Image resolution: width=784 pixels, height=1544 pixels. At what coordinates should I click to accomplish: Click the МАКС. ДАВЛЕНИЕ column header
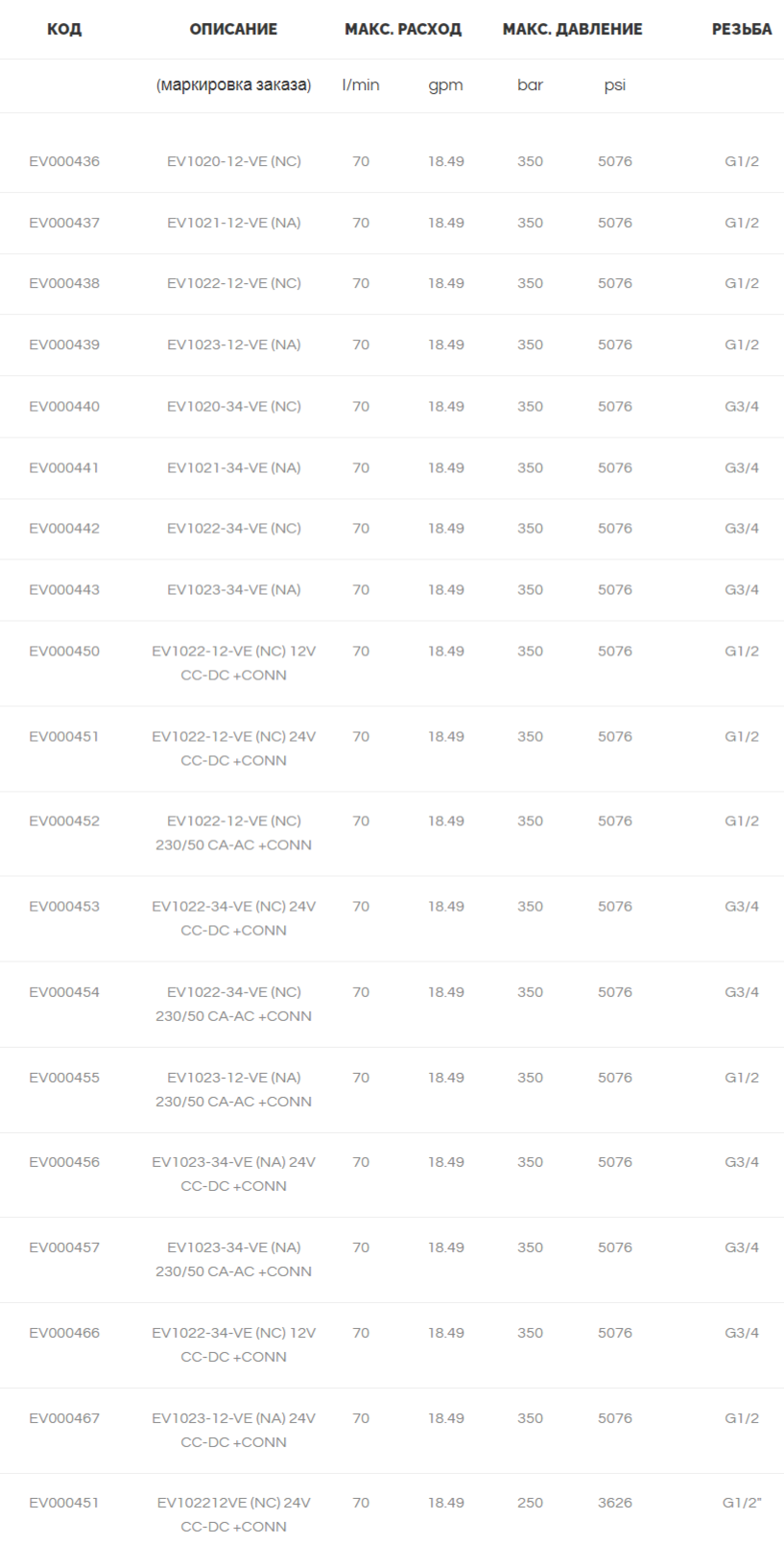[573, 30]
